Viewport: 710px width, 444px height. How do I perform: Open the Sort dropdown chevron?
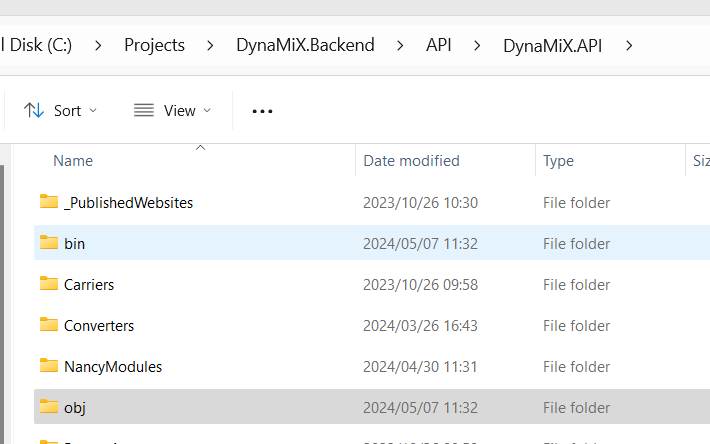tap(94, 110)
